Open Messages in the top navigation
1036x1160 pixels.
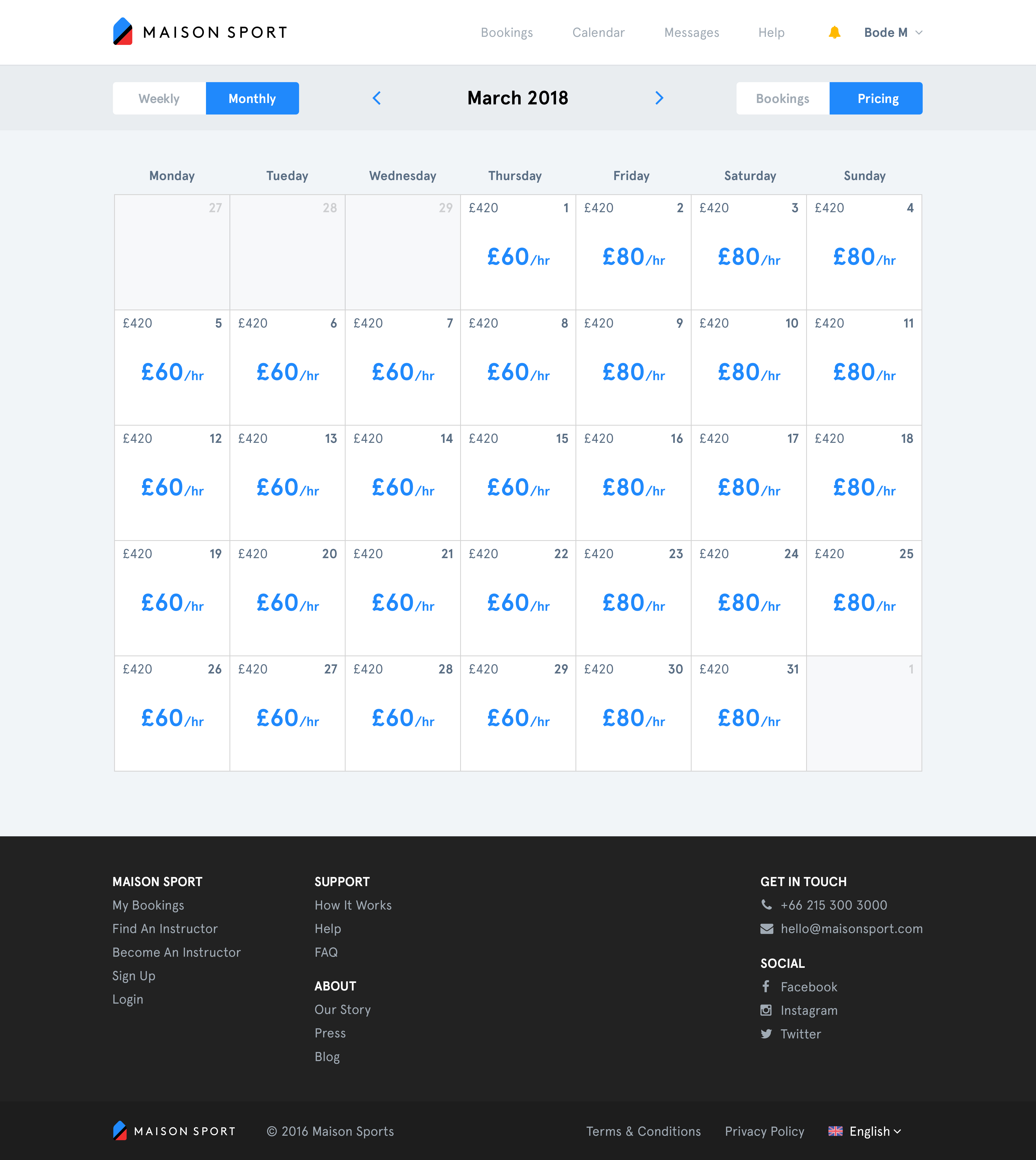(x=692, y=32)
